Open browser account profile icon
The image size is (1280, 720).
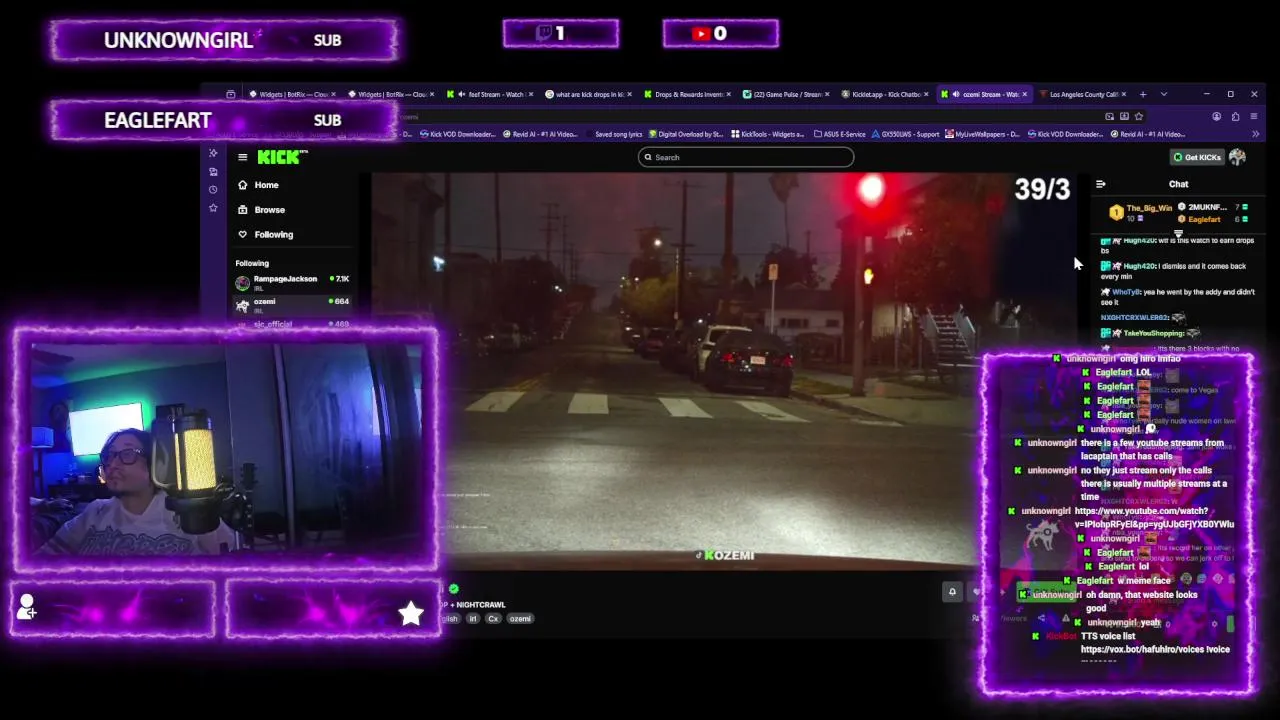click(1216, 116)
